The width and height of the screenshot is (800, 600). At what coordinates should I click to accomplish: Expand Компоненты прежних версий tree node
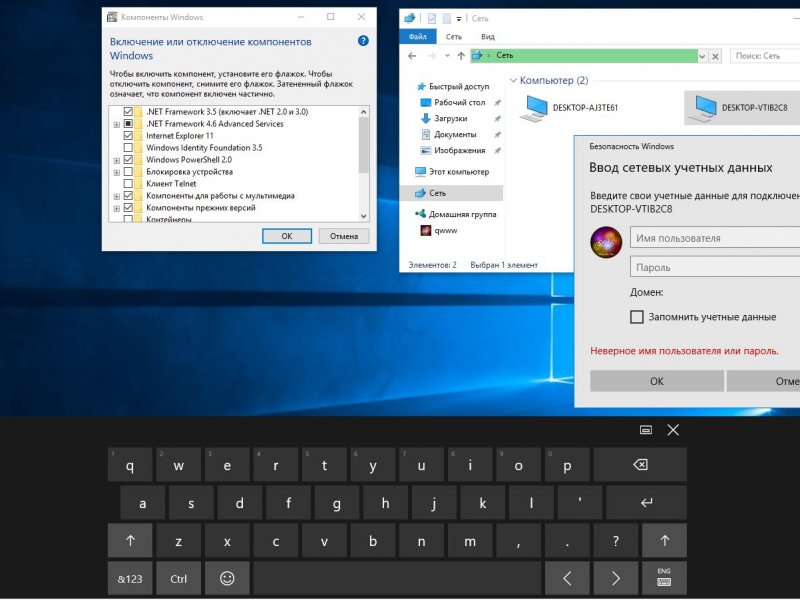pos(117,209)
